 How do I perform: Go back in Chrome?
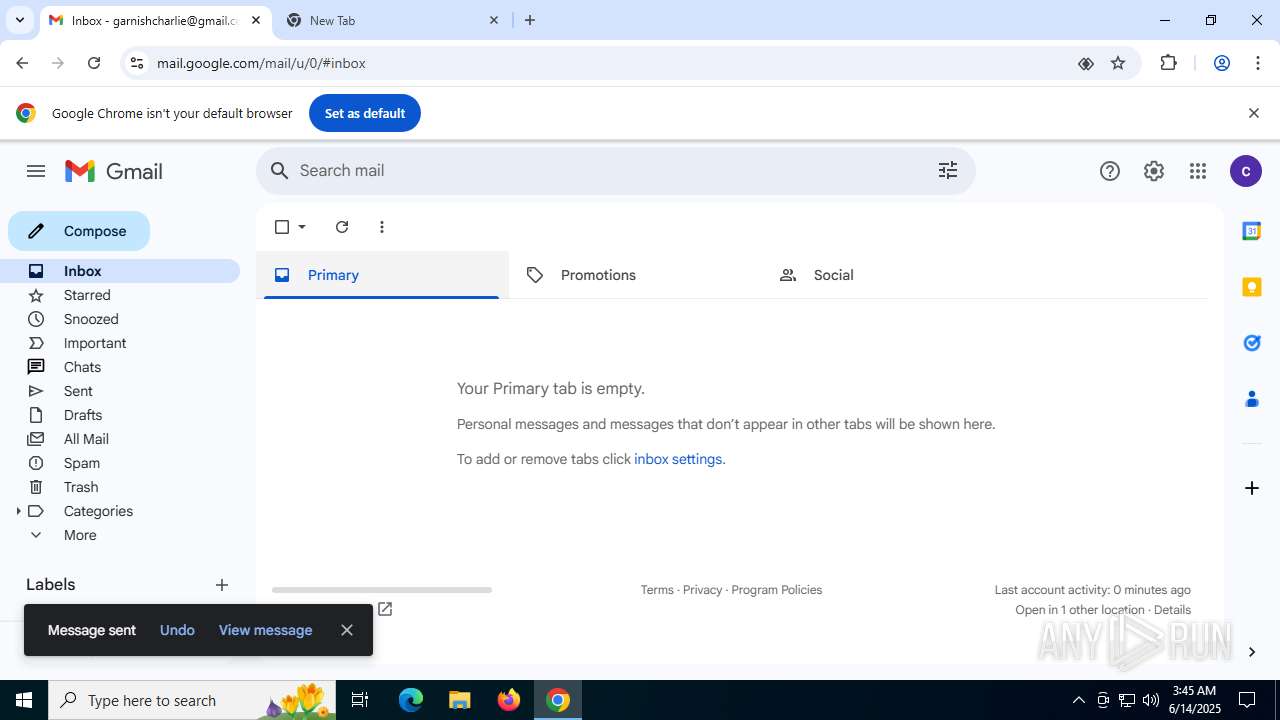coord(22,63)
